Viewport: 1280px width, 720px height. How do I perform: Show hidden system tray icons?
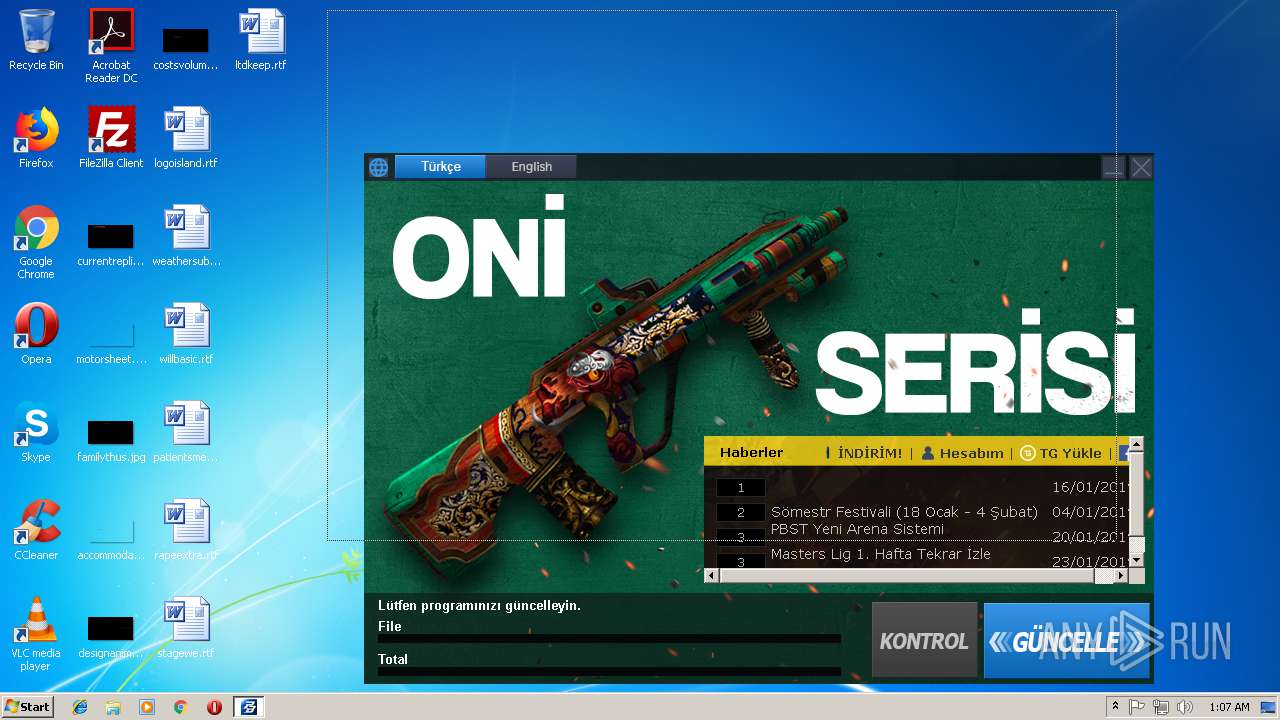pyautogui.click(x=1115, y=707)
